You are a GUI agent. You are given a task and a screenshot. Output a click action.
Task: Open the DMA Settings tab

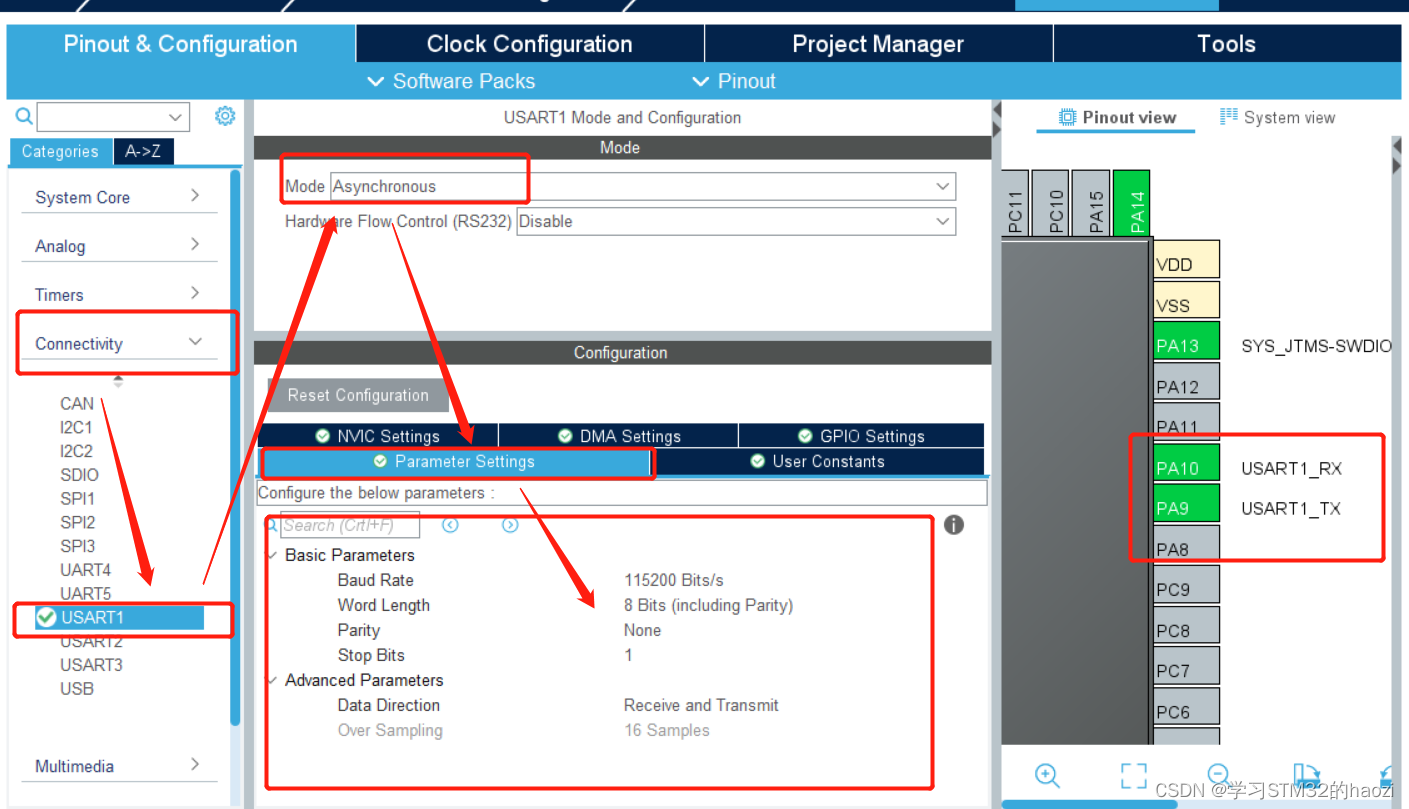tap(618, 436)
